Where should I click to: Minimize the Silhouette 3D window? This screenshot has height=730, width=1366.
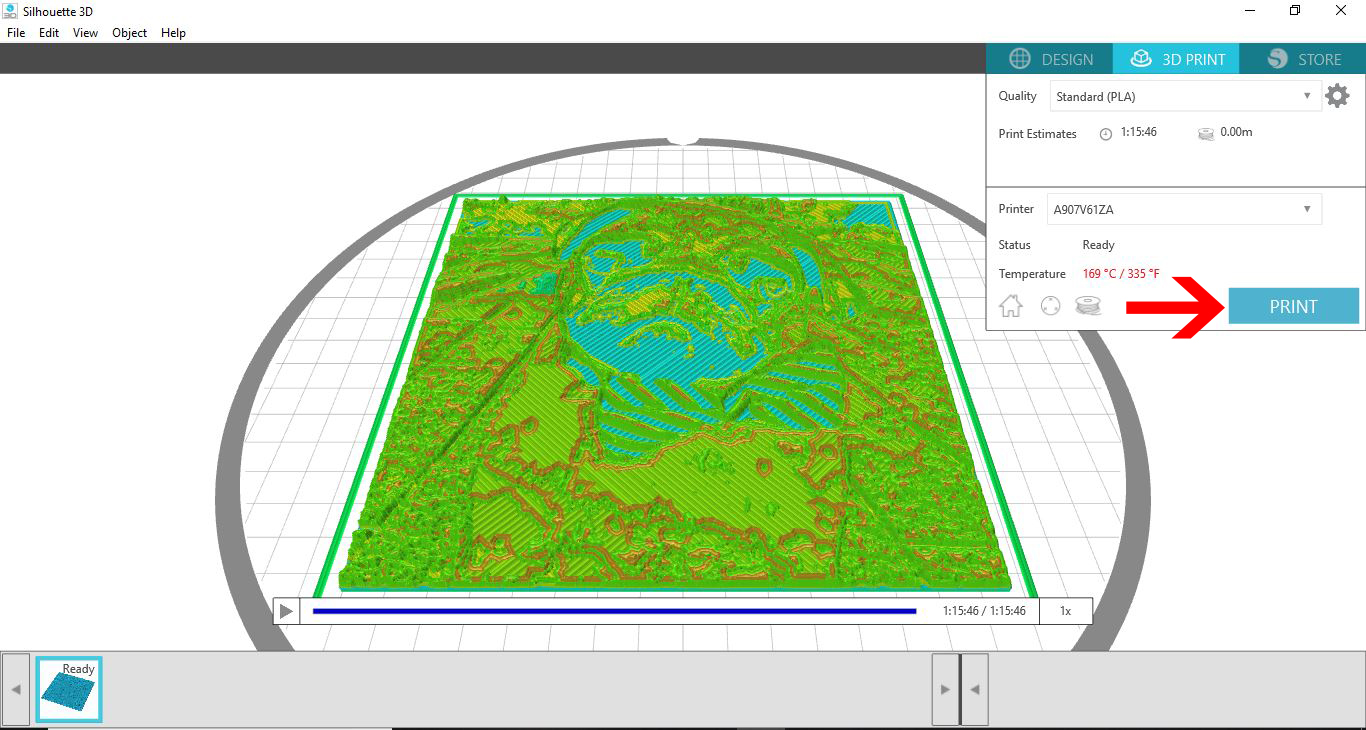[x=1250, y=10]
